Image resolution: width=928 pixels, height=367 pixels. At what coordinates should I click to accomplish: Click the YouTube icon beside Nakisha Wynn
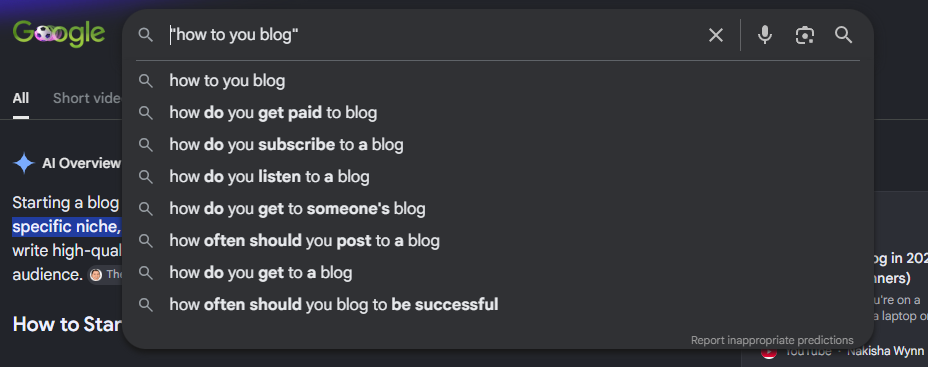click(769, 352)
